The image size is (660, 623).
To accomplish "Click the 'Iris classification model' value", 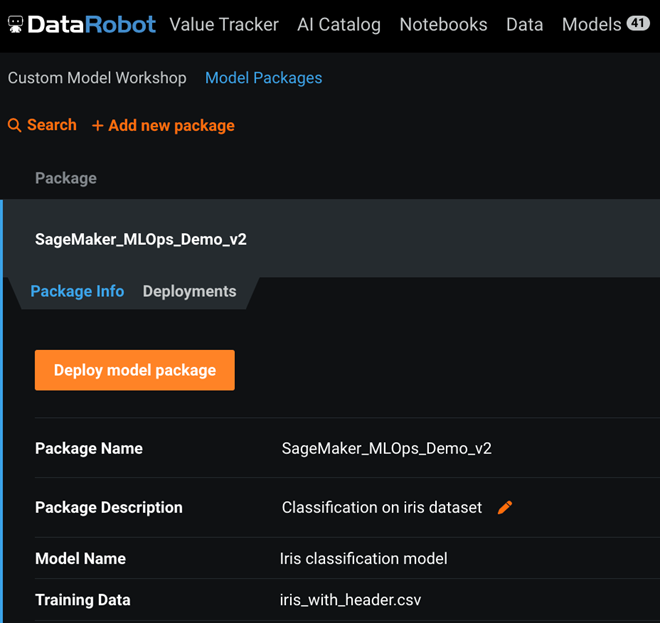I will [x=364, y=559].
